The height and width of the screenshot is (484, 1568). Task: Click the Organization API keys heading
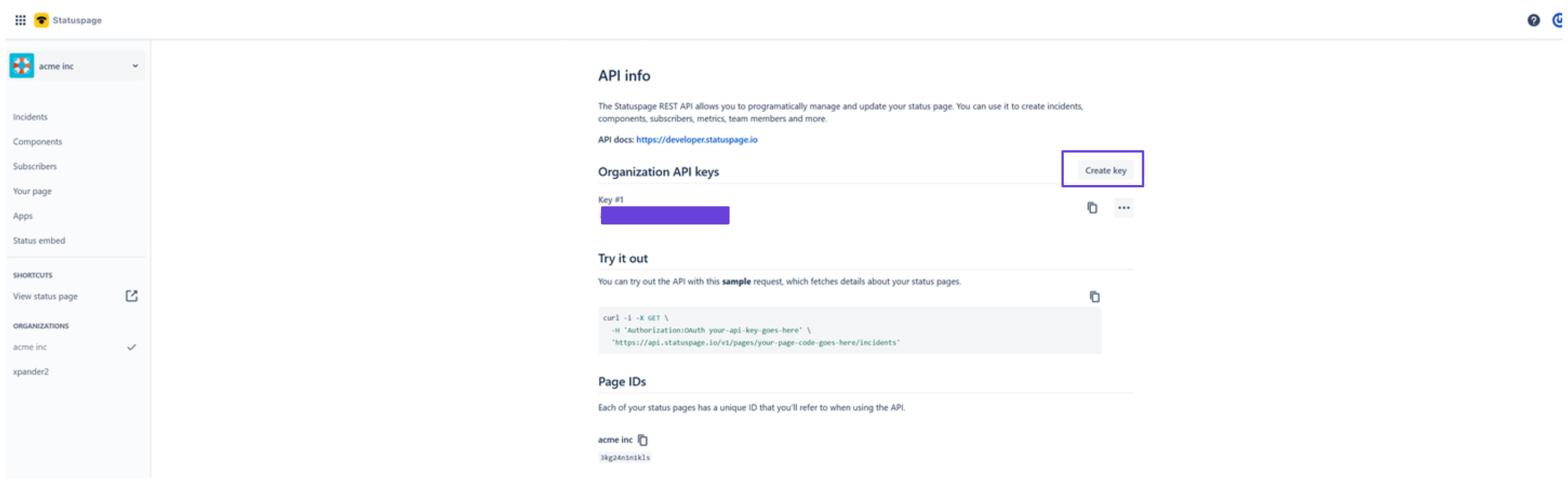[658, 172]
